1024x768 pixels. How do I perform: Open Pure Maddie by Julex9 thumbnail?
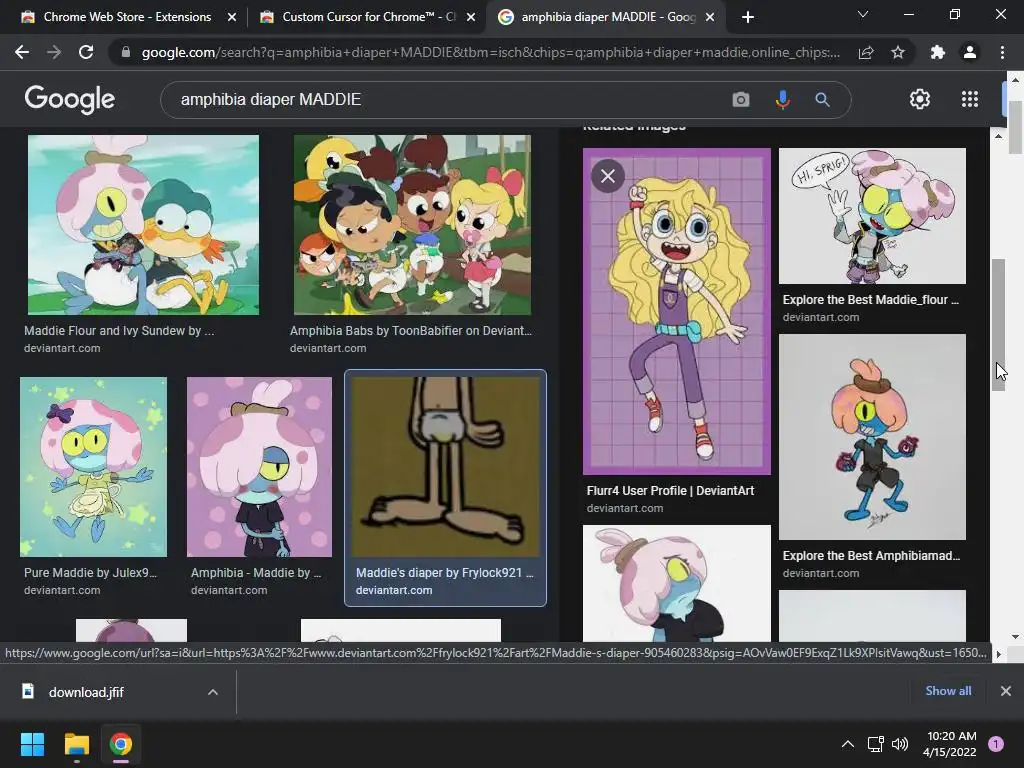click(x=93, y=467)
